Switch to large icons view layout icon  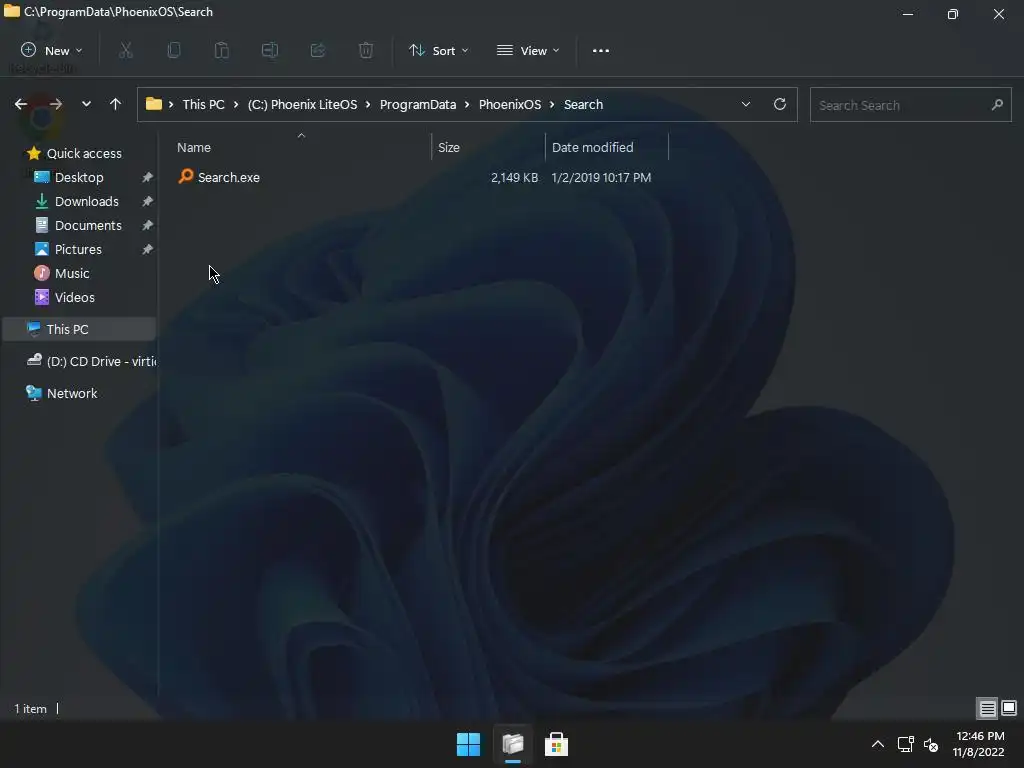point(1009,708)
